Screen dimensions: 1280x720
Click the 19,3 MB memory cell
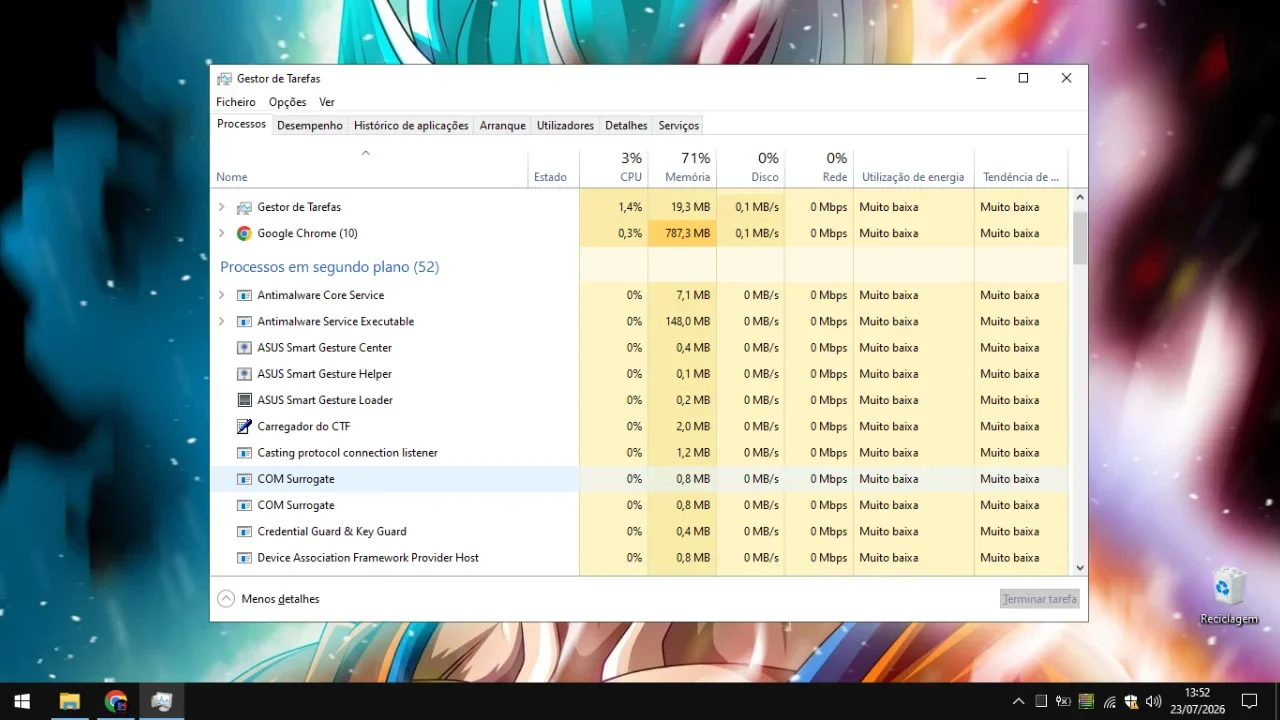[x=682, y=207]
